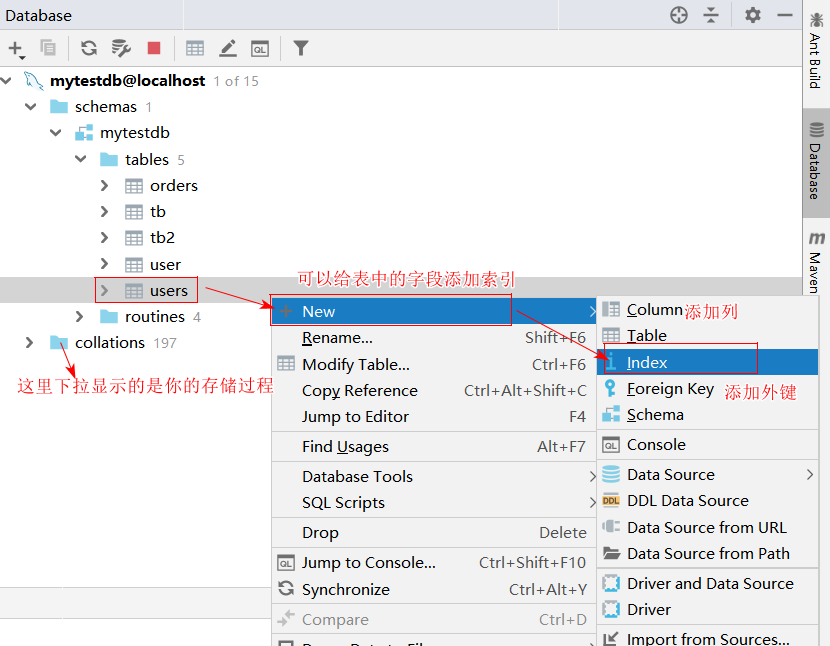
Task: Select DDL Data Source item
Action: coord(708,501)
